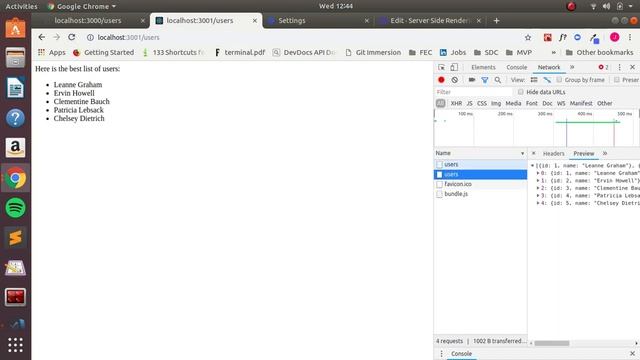
Task: Switch to the Settings browser tab
Action: (291, 20)
